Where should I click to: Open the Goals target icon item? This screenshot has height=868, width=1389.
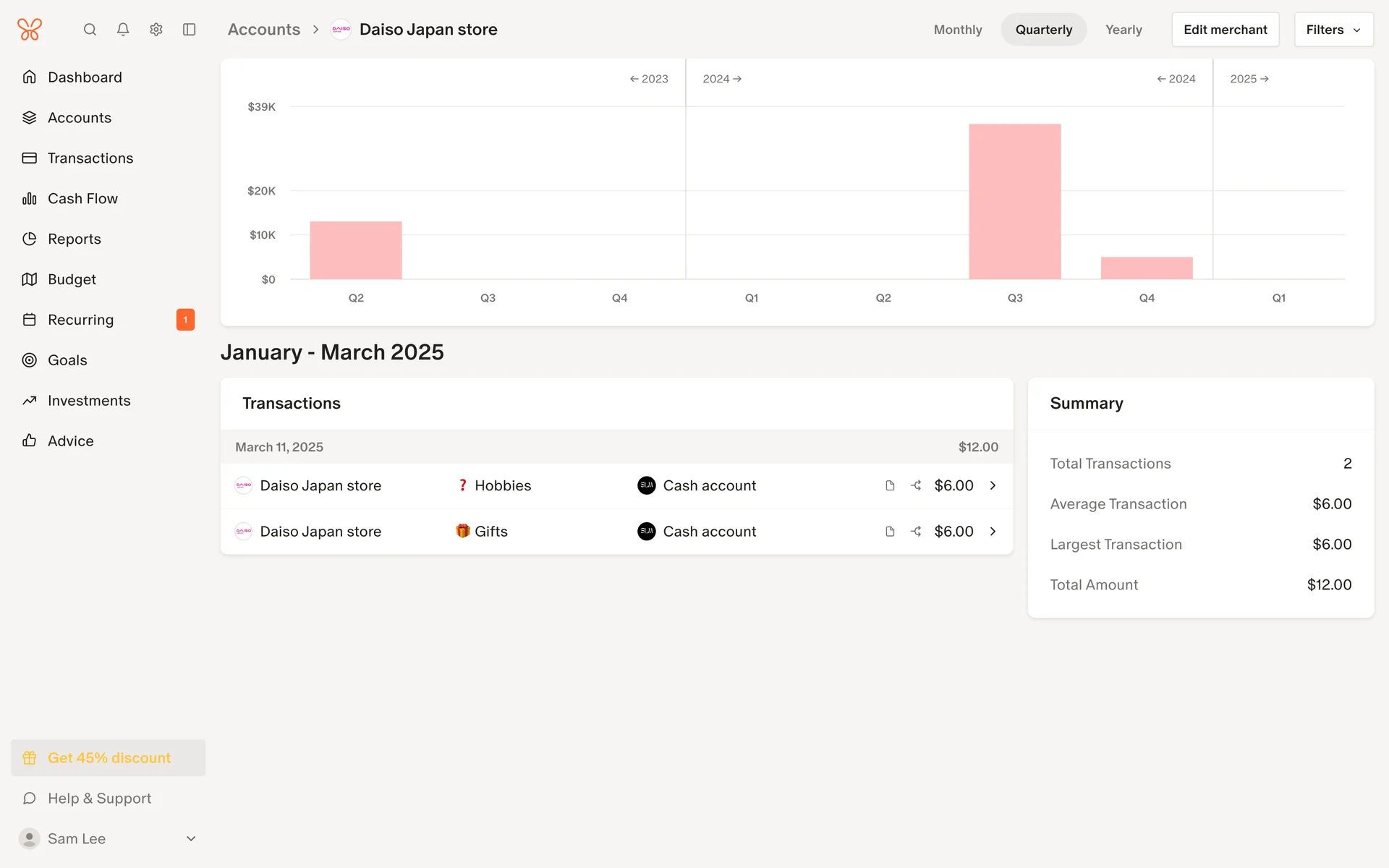point(67,360)
